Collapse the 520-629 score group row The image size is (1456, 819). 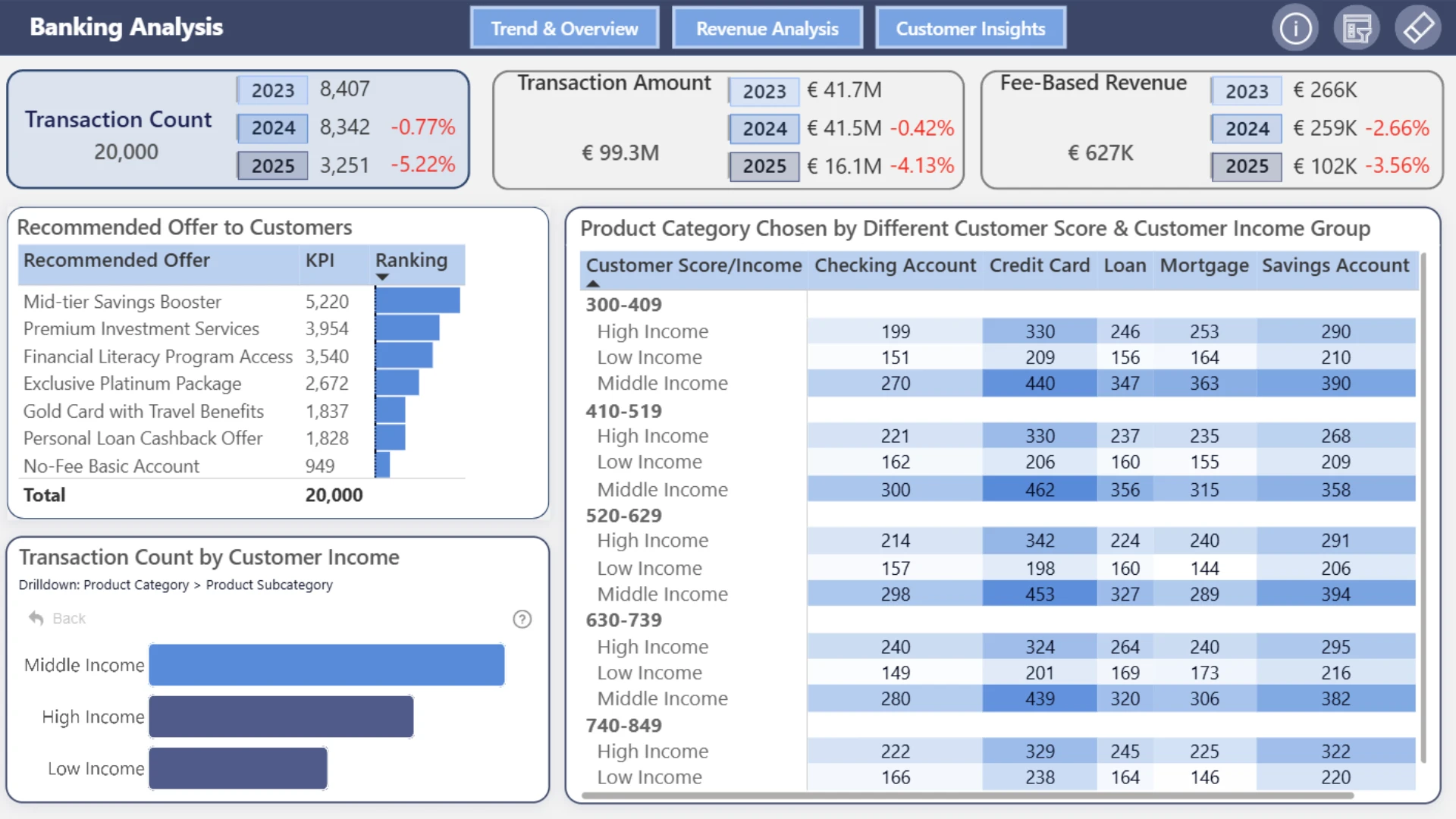623,516
